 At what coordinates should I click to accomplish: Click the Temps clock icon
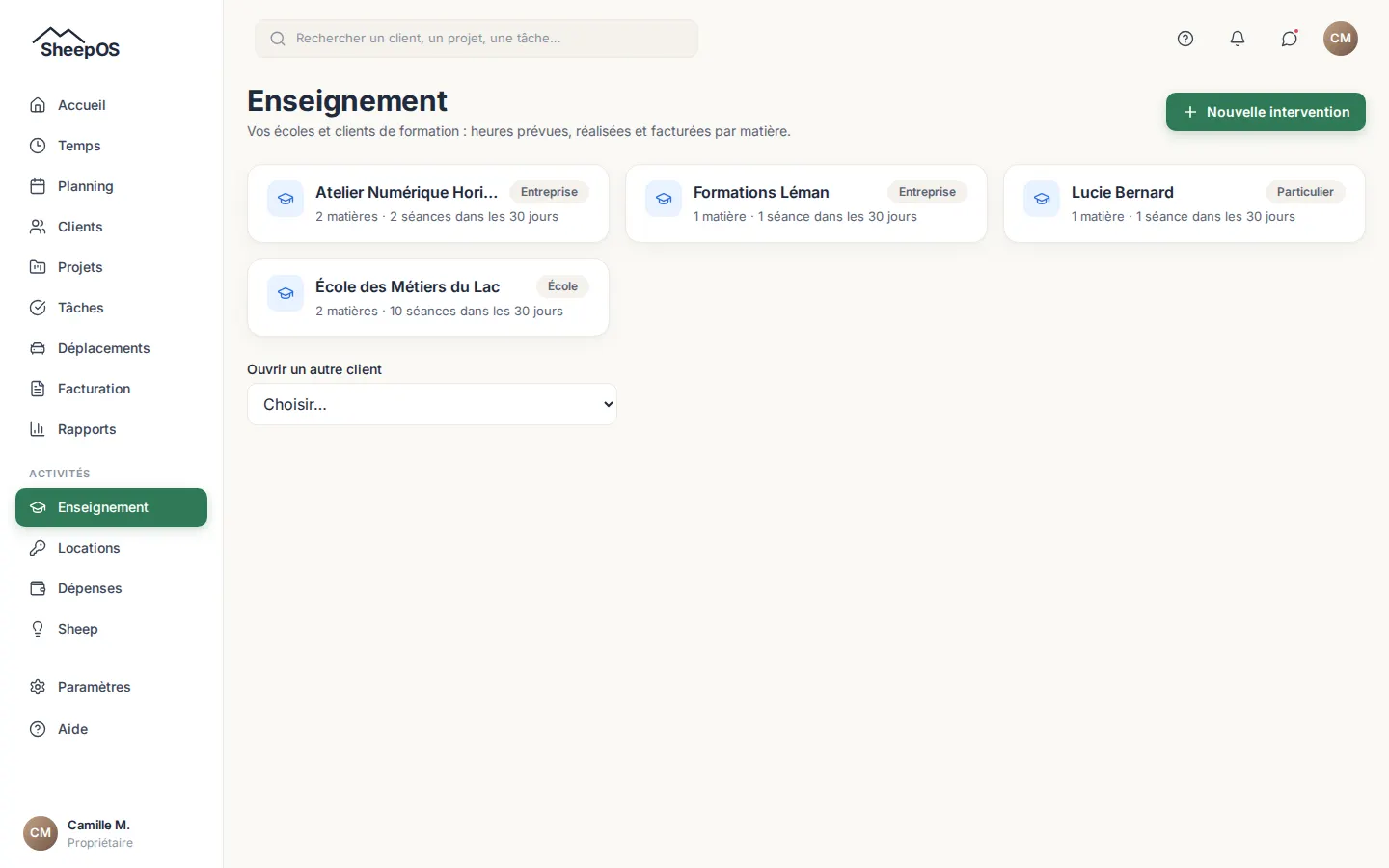[x=38, y=146]
